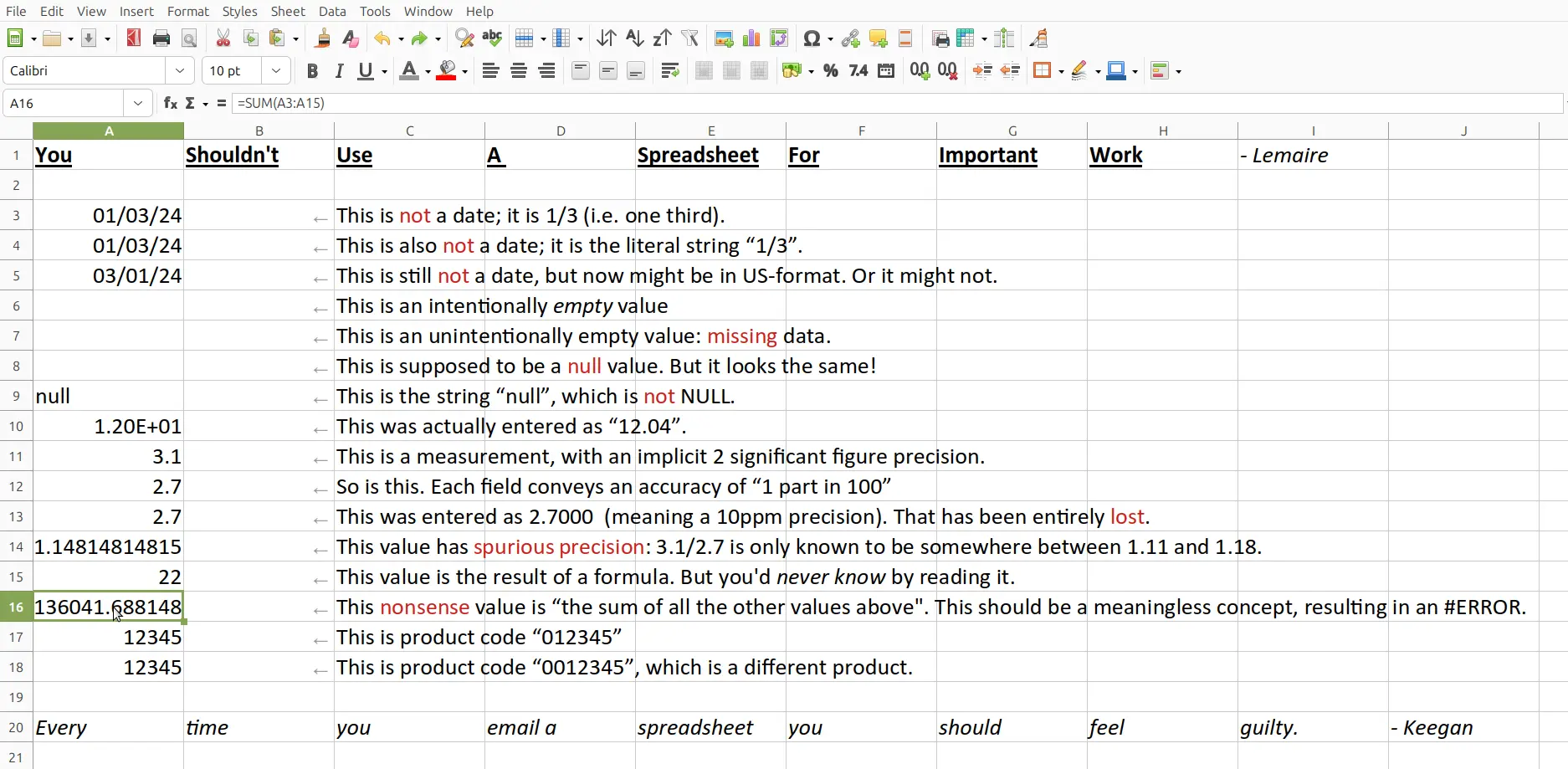Open the font name dropdown
The image size is (1568, 769).
click(x=180, y=71)
